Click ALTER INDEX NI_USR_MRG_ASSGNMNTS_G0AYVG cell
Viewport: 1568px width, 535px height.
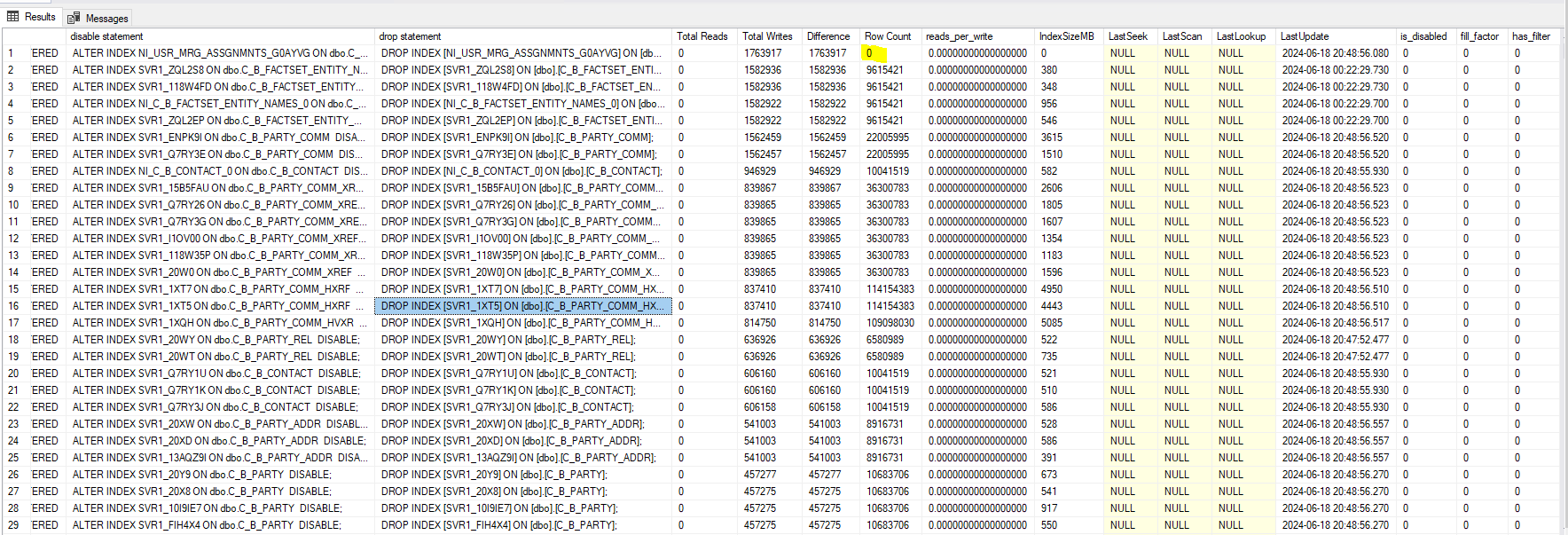pyautogui.click(x=220, y=53)
